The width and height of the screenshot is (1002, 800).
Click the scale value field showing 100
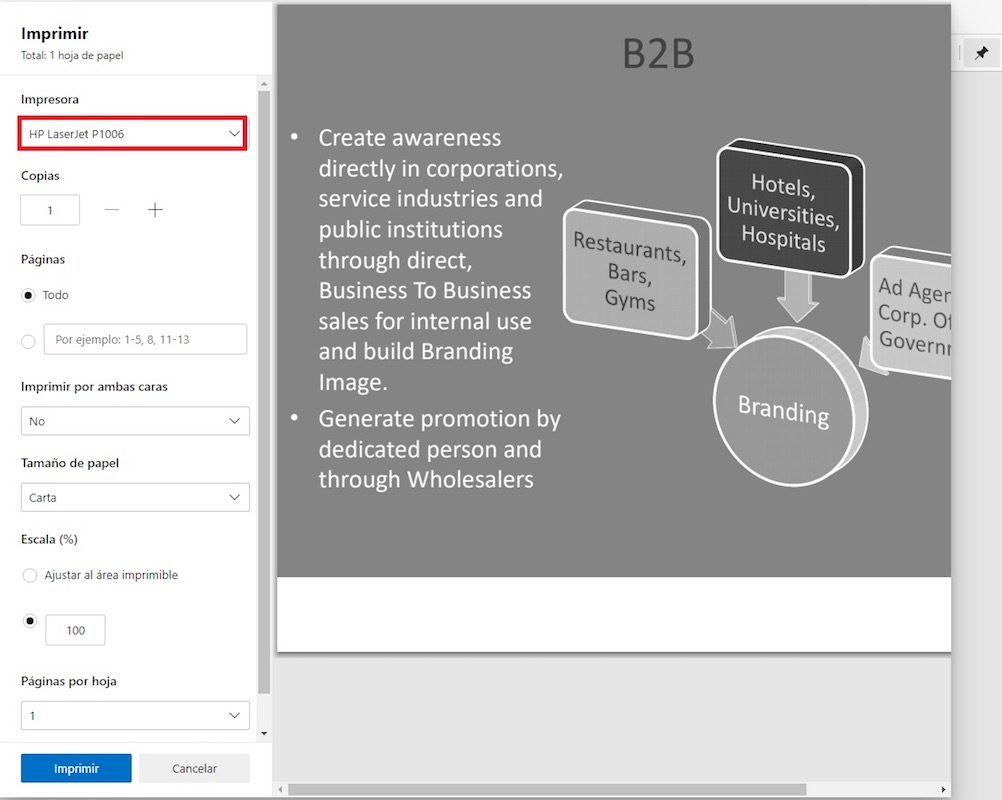(75, 630)
